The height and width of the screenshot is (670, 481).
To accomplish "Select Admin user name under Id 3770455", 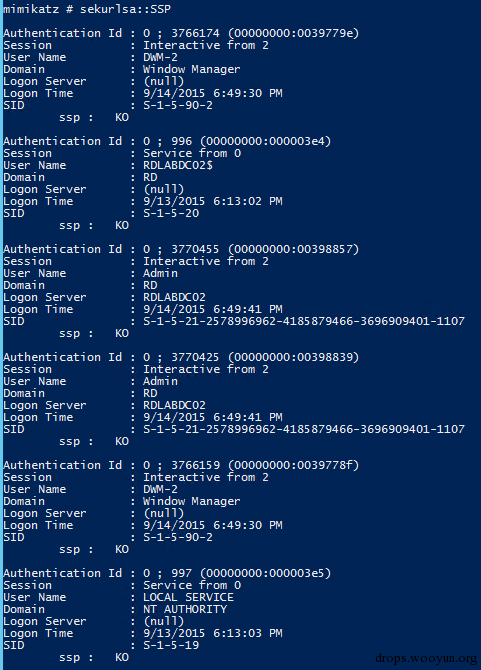I will tap(160, 273).
